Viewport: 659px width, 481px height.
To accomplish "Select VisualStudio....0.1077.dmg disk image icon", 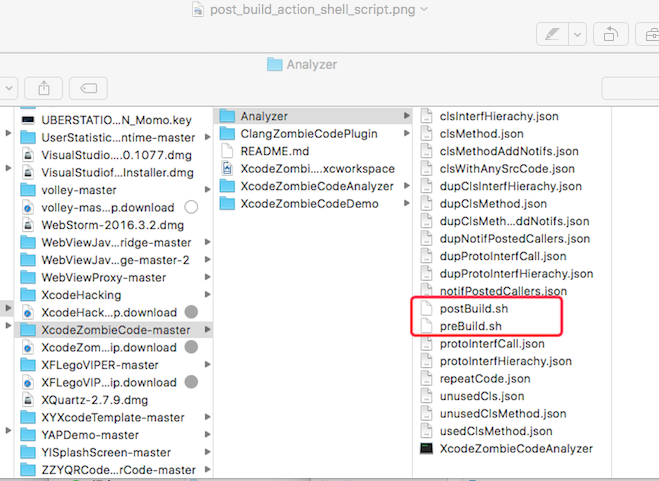I will pos(28,155).
